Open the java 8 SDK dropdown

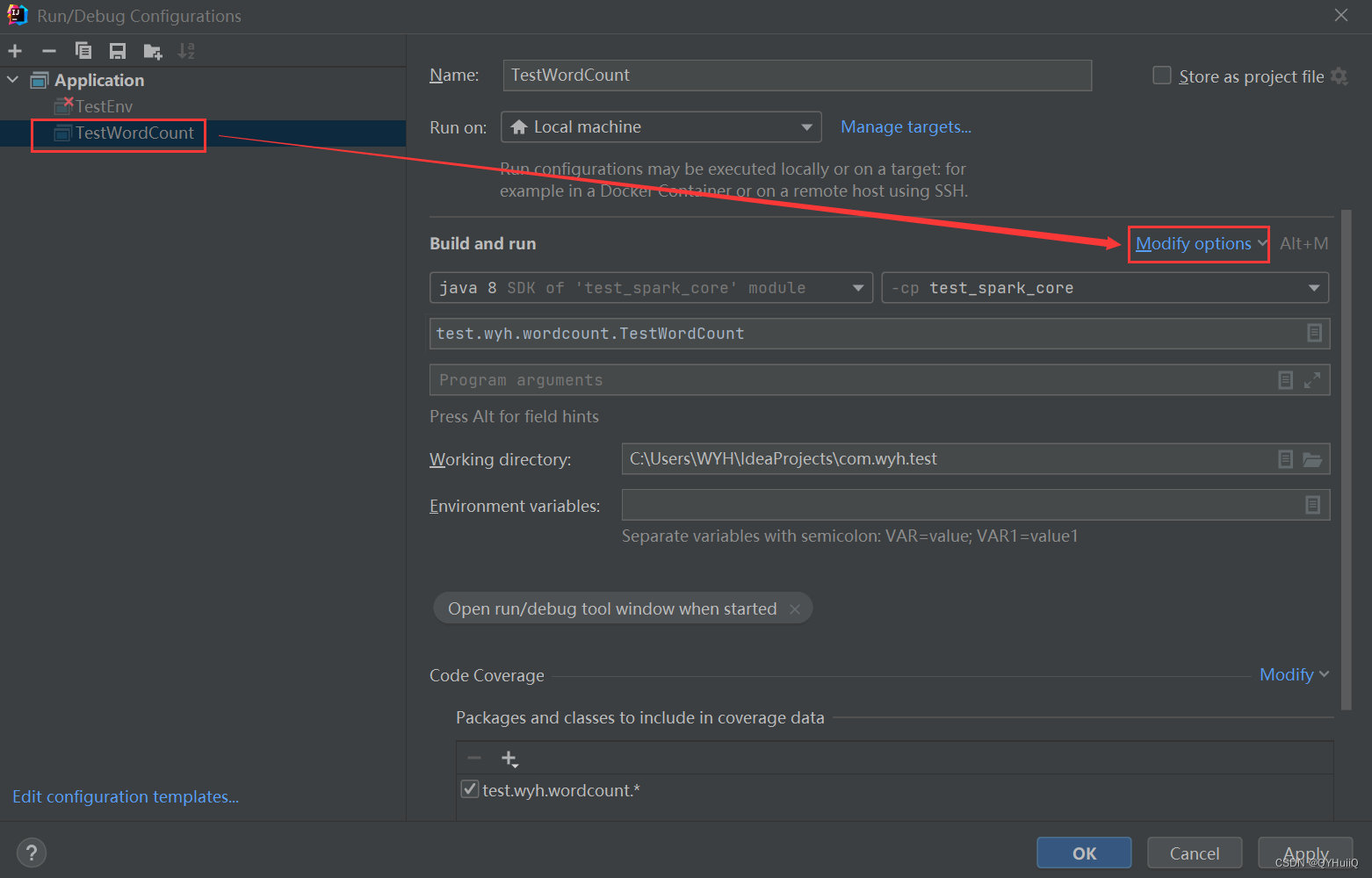click(x=651, y=288)
